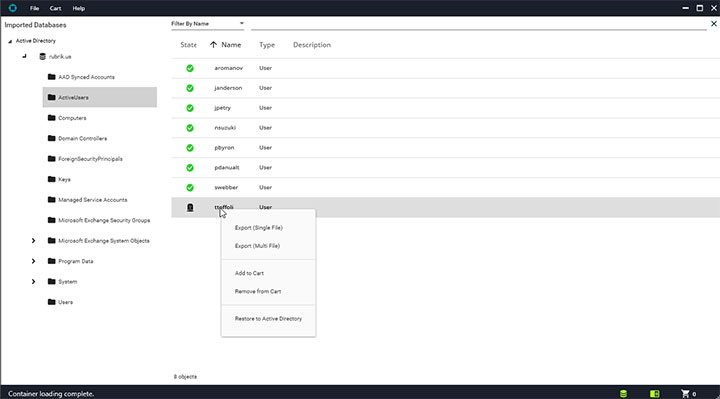Click green state check for aromanov
The width and height of the screenshot is (720, 399).
click(x=190, y=68)
